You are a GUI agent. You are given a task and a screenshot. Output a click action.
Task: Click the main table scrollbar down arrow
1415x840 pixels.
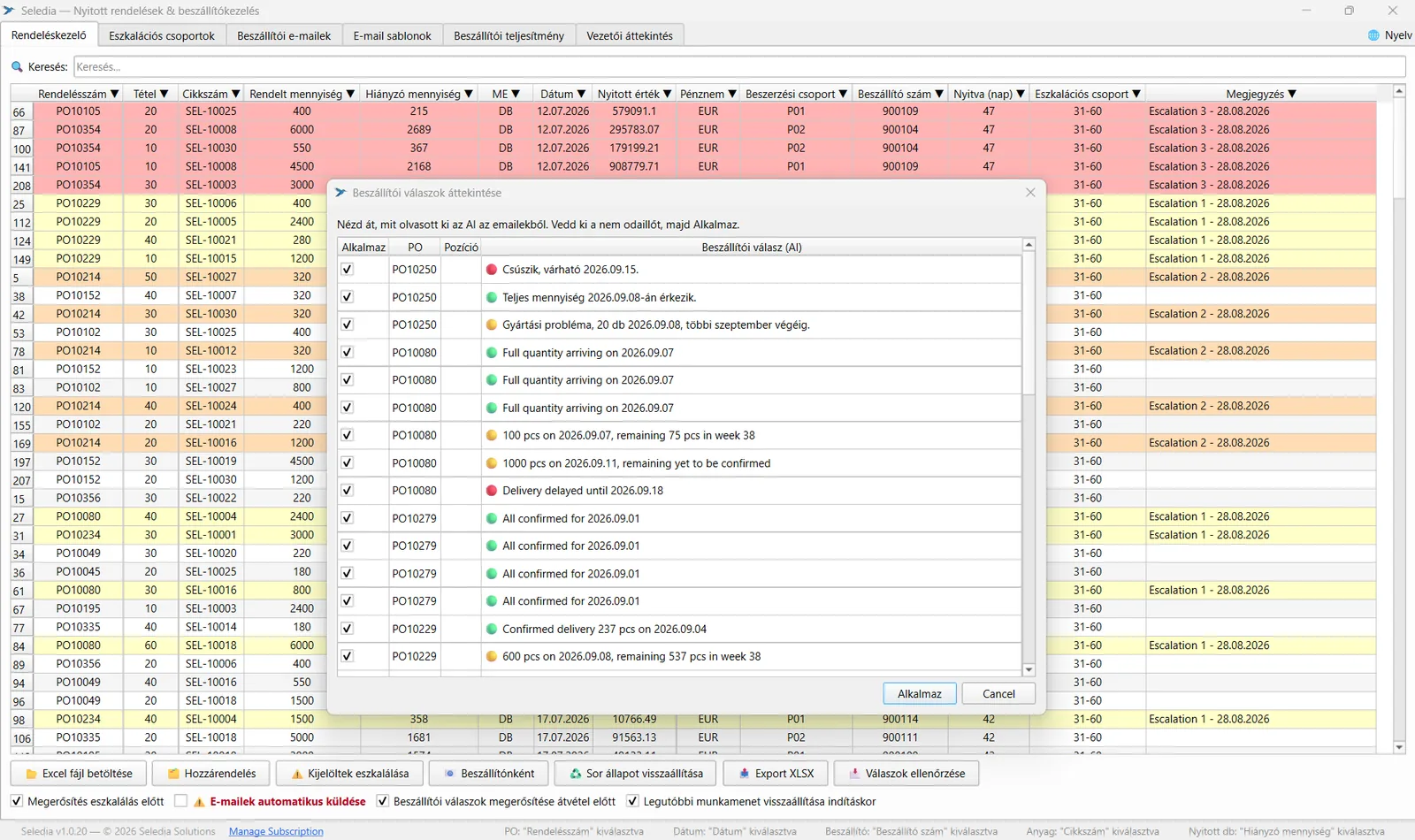point(1399,747)
